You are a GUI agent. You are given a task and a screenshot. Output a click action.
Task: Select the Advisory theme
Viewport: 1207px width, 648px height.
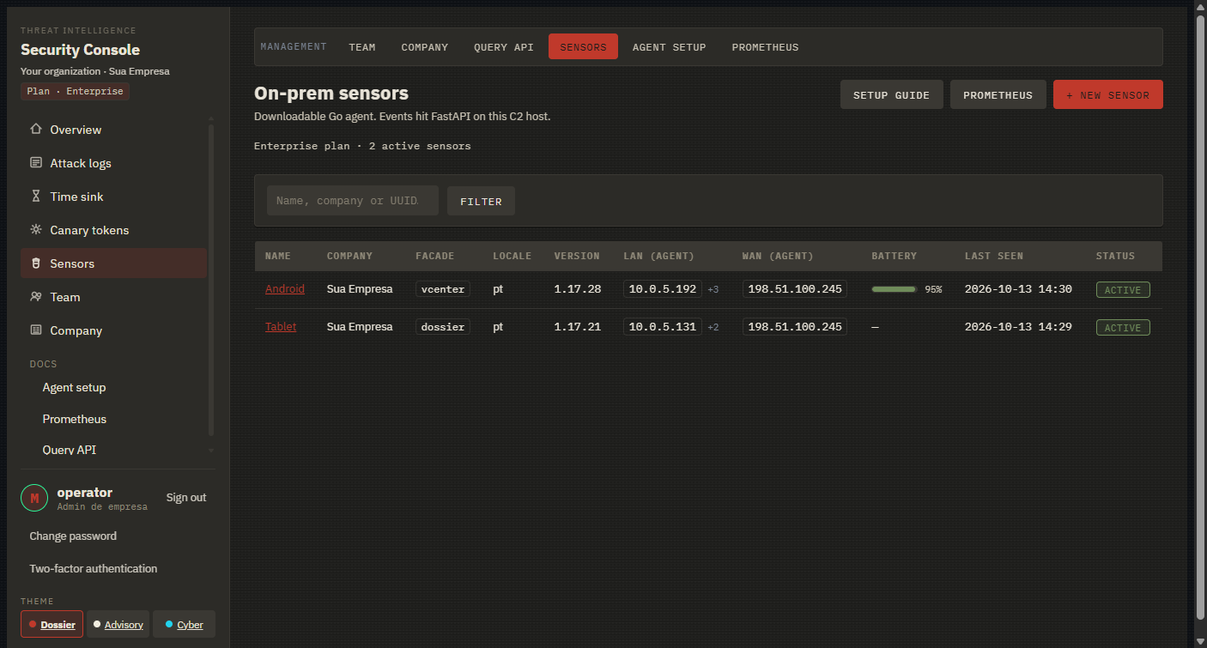coord(118,624)
